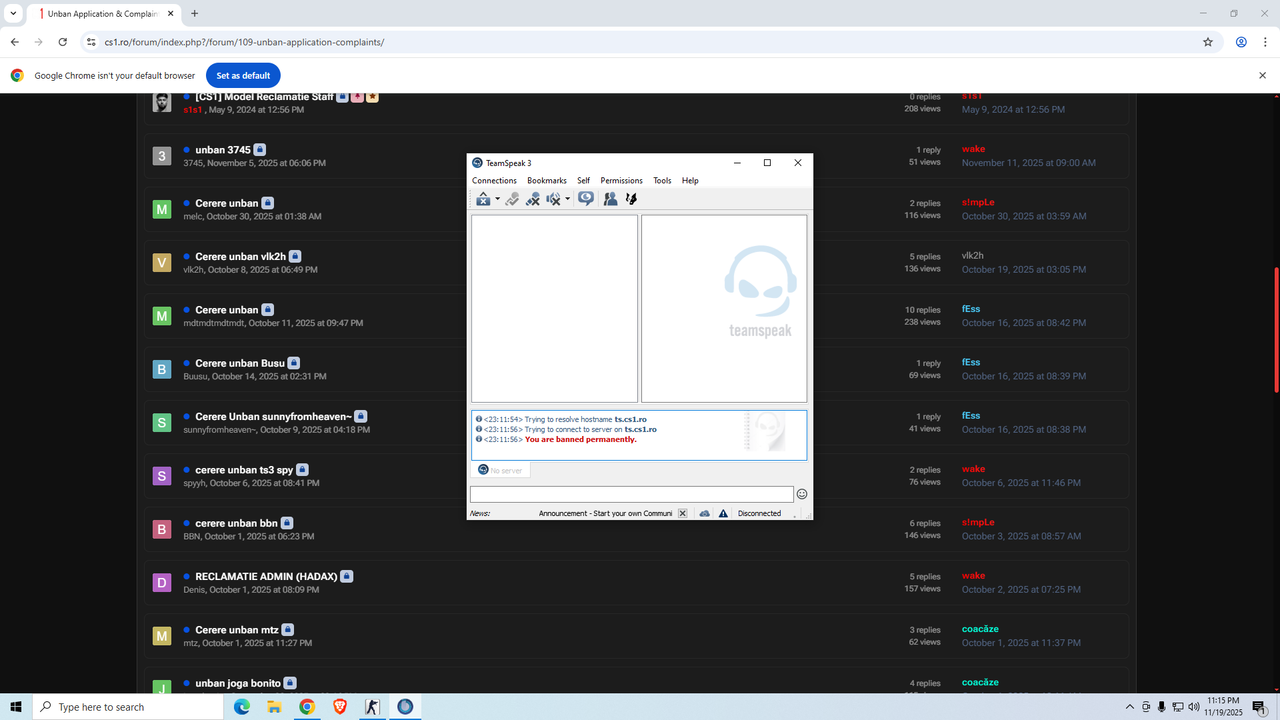The height and width of the screenshot is (720, 1280).
Task: Click the unread blue dot before 'Cerere unban Busu'
Action: click(187, 363)
